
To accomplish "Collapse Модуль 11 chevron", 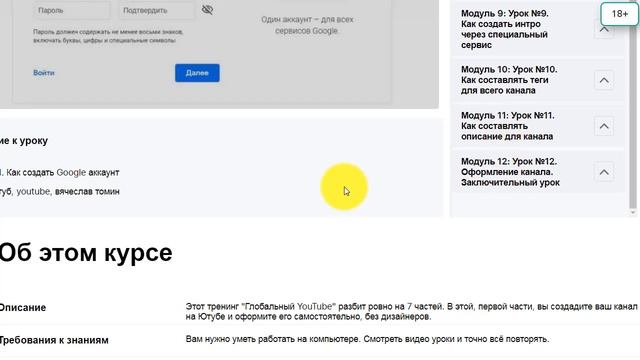I will [604, 126].
